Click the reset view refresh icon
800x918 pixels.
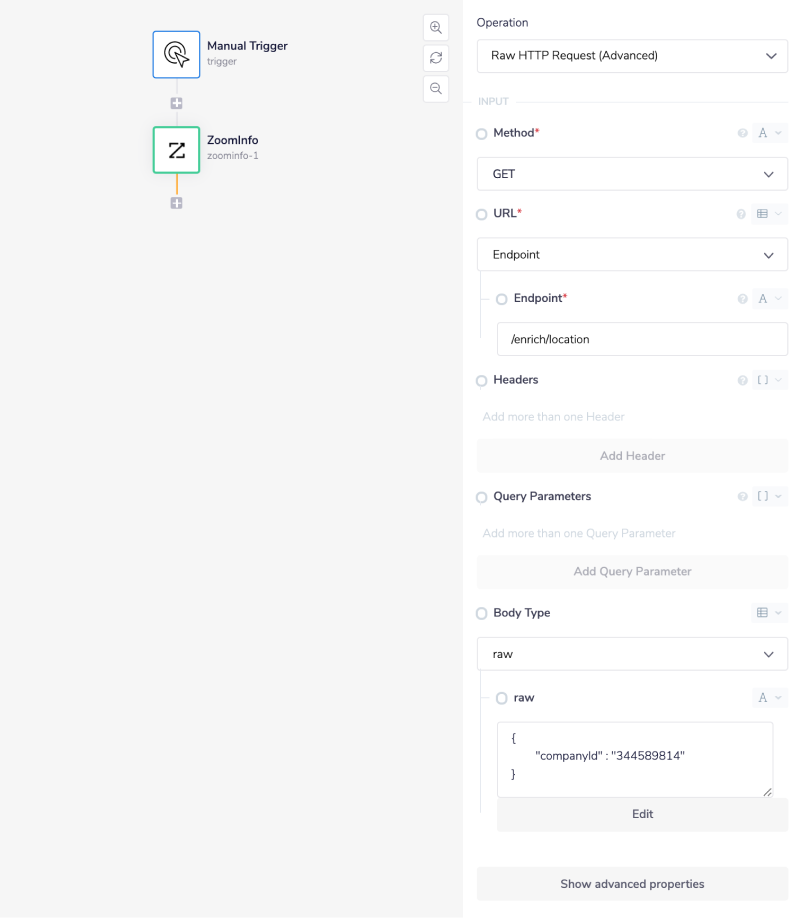pyautogui.click(x=436, y=58)
